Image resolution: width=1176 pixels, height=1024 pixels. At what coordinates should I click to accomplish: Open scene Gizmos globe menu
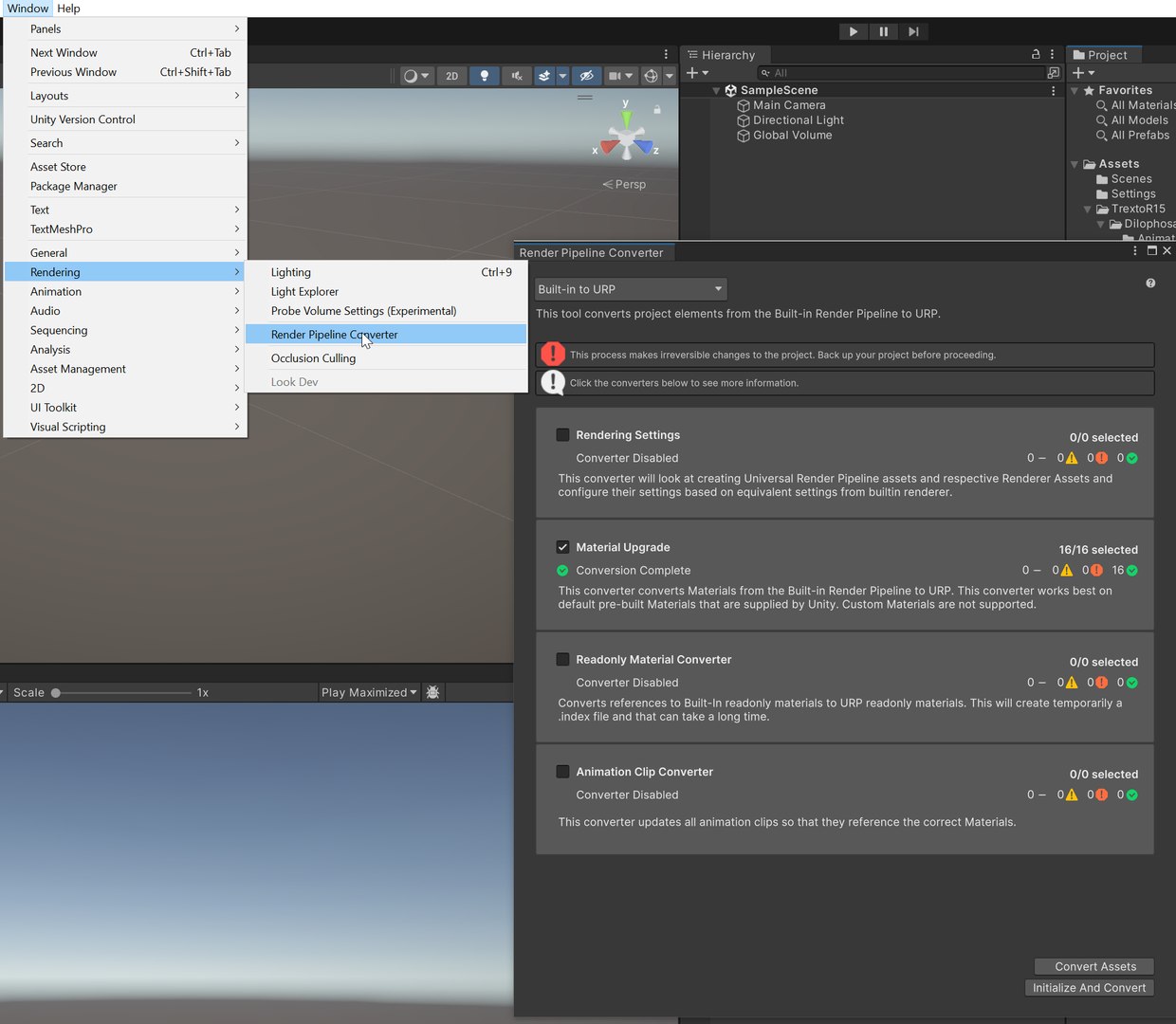tap(652, 76)
